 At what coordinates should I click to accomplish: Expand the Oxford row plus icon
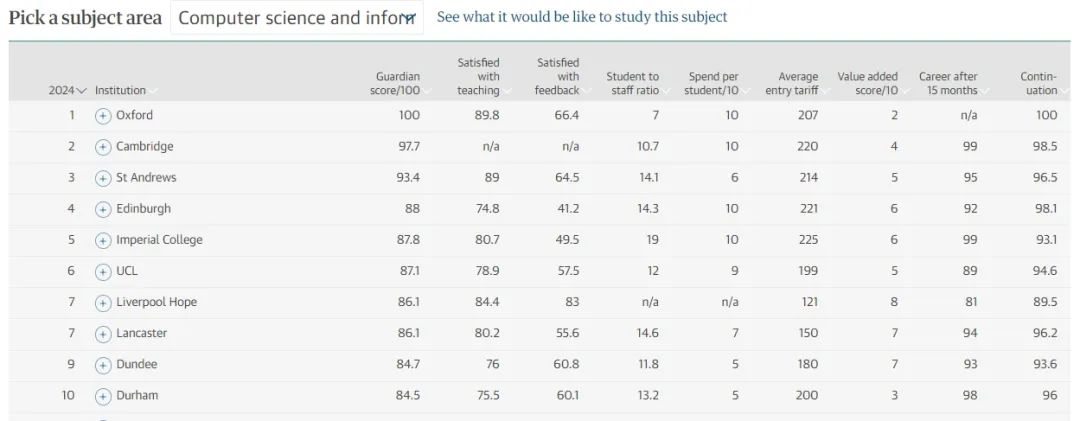103,116
